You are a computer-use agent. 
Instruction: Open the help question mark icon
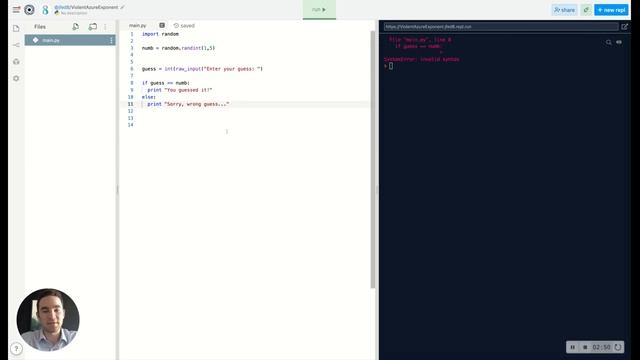click(16, 349)
